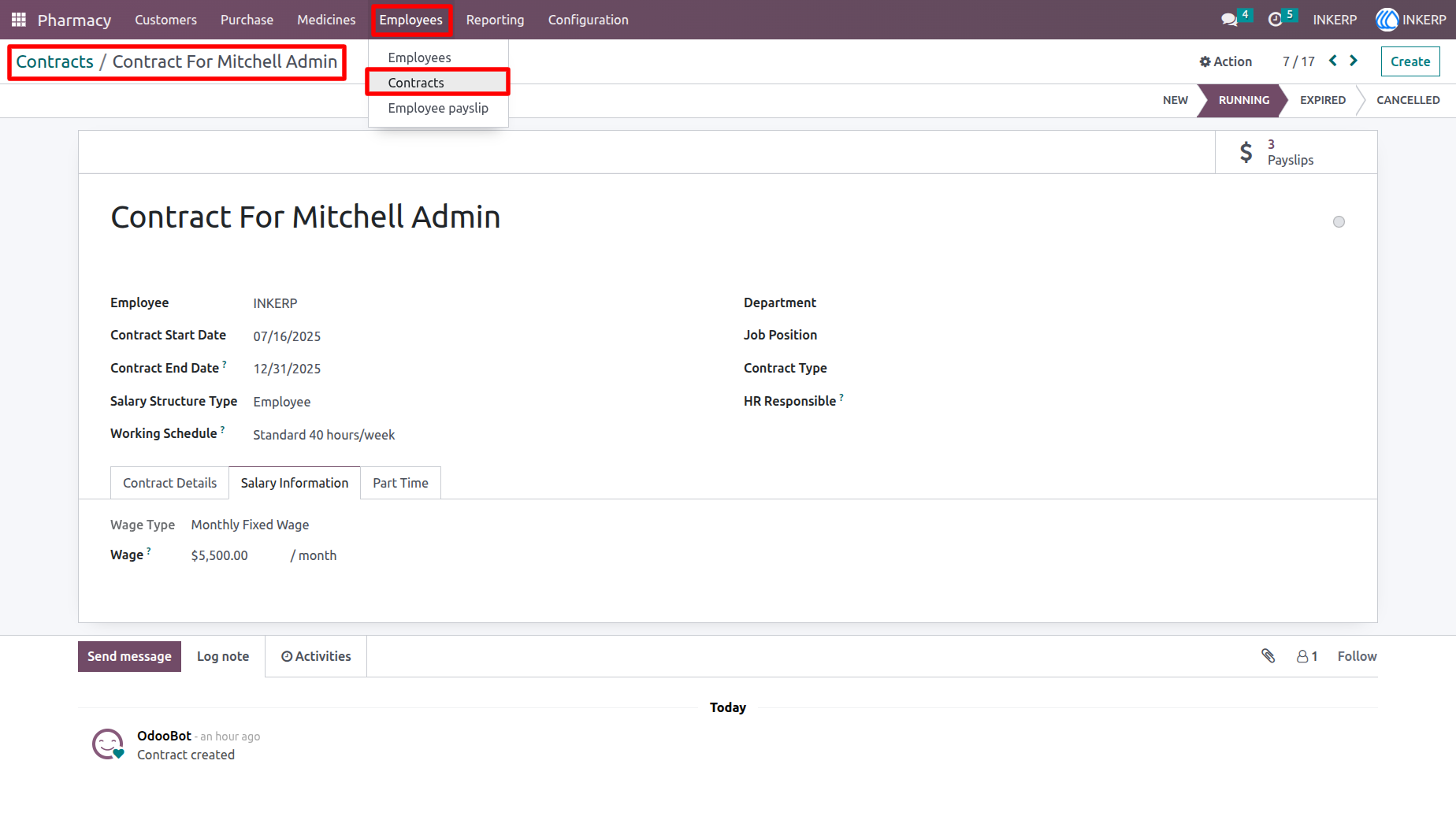Go to previous record arrow
The width and height of the screenshot is (1456, 820).
tap(1333, 61)
